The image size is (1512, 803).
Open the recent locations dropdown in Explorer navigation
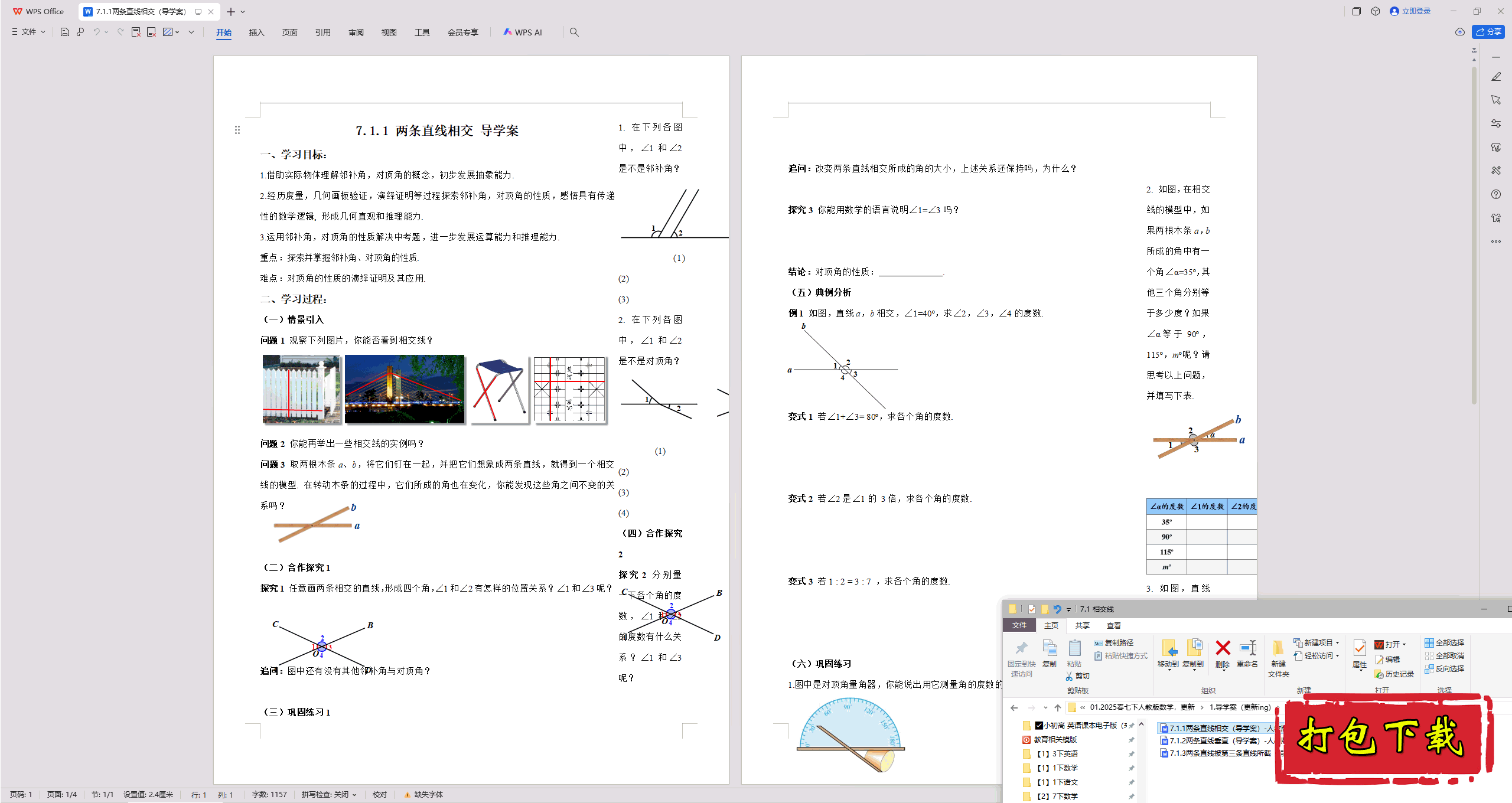1045,707
